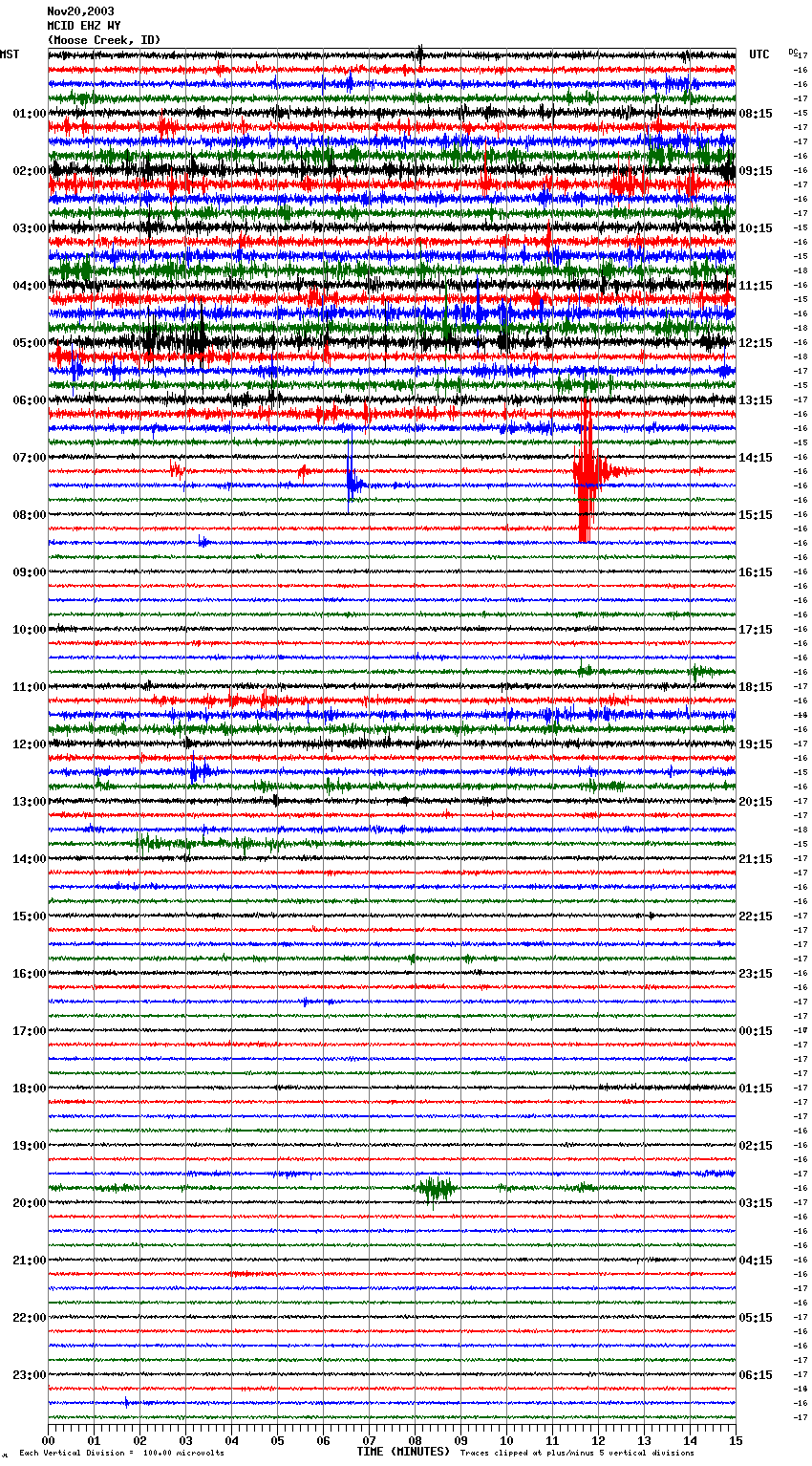This screenshot has height=1466, width=812.
Task: Click the "17:00" MST row label
Action: click(30, 1031)
